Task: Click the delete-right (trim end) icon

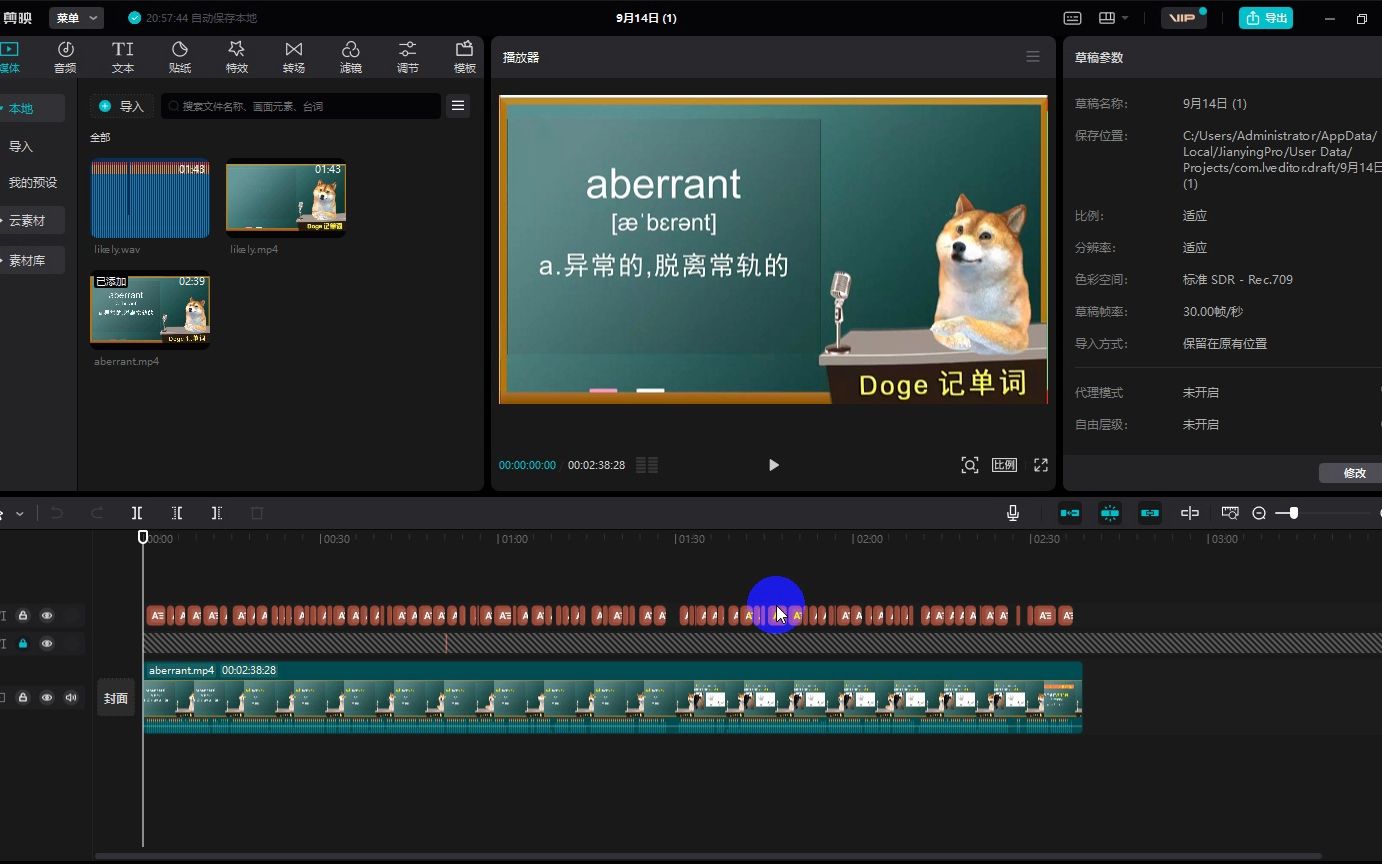Action: (217, 513)
